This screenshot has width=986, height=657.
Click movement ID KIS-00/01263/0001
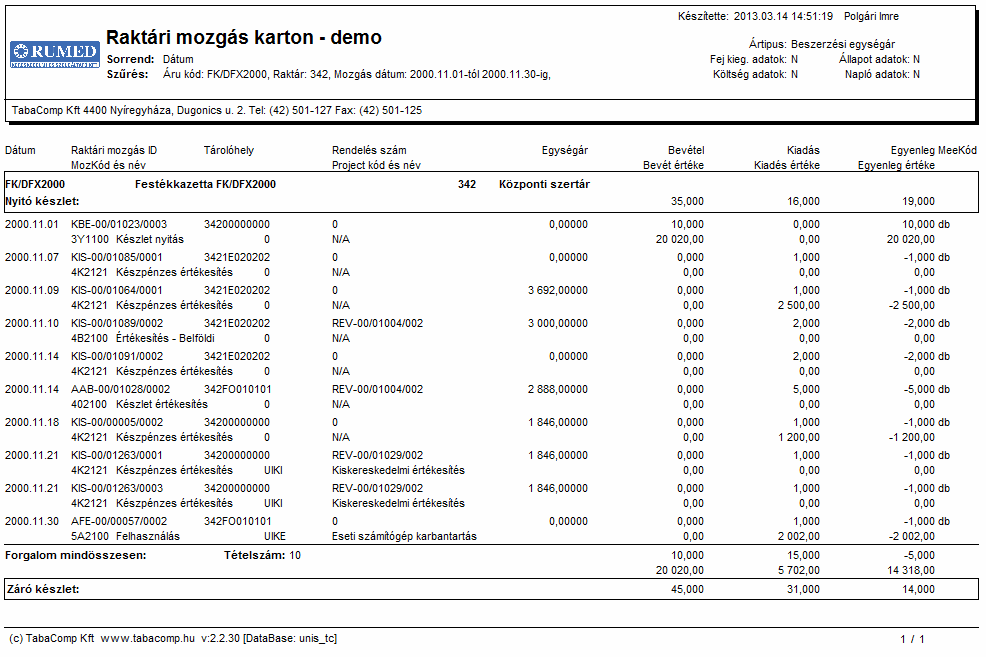pos(116,455)
